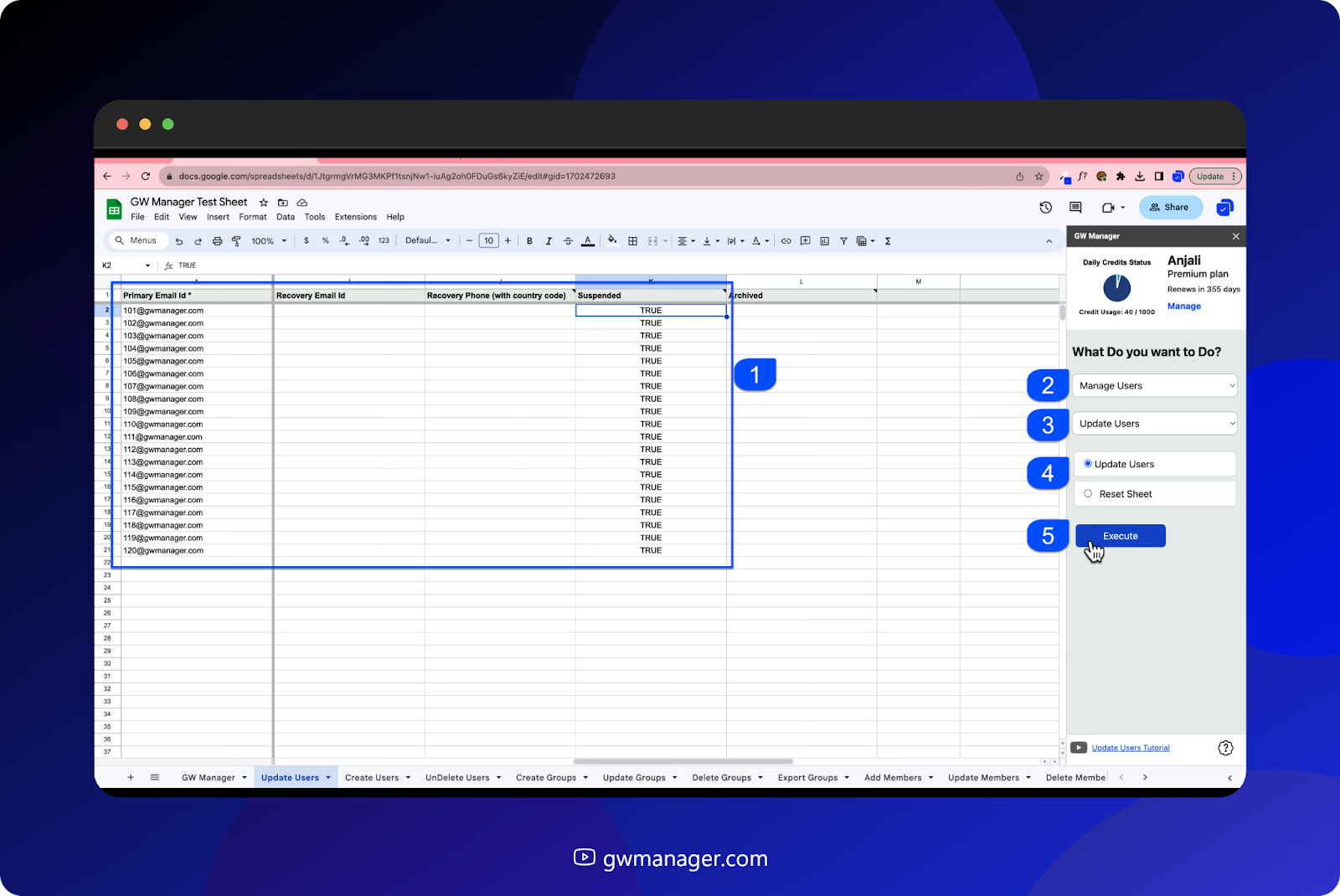The image size is (1340, 896).
Task: Add a new sheet with the plus button
Action: pyautogui.click(x=131, y=778)
